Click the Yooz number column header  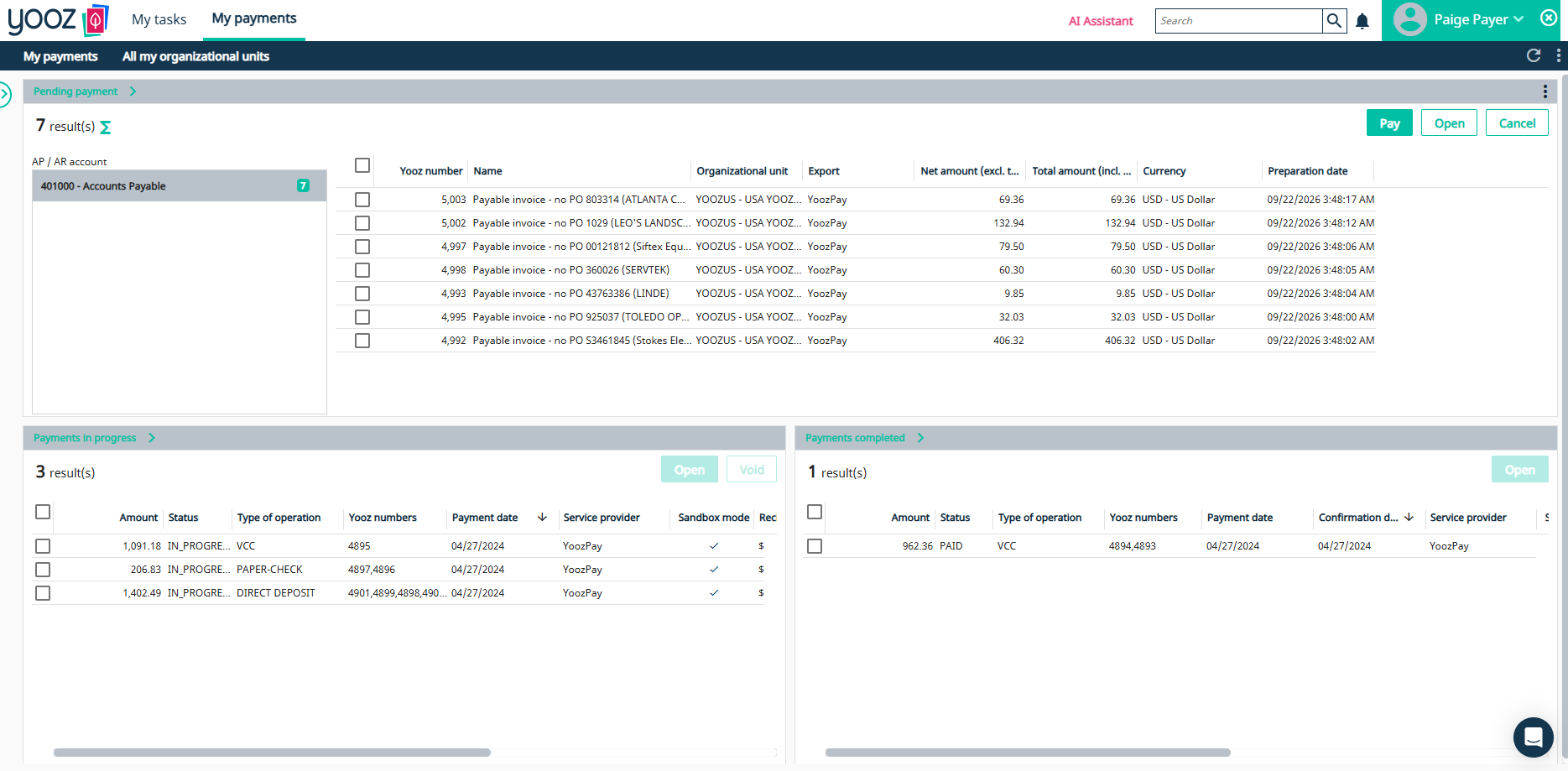click(x=430, y=171)
